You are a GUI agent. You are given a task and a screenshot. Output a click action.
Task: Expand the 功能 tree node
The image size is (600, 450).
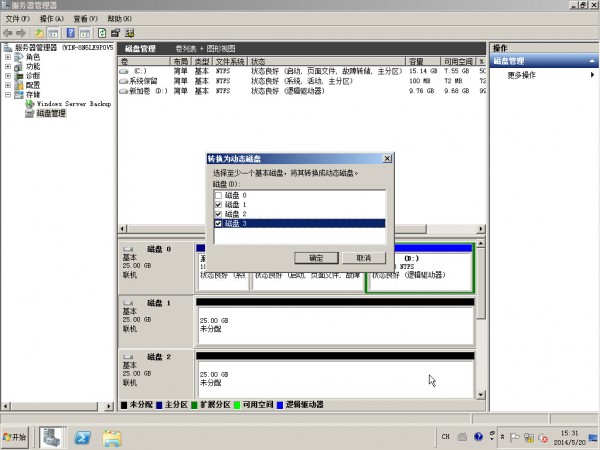click(x=8, y=66)
